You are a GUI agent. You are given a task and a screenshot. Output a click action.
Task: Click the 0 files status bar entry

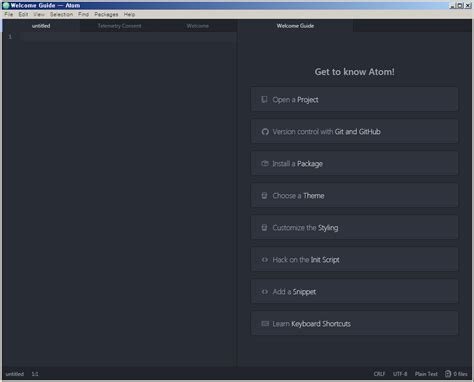(456, 374)
